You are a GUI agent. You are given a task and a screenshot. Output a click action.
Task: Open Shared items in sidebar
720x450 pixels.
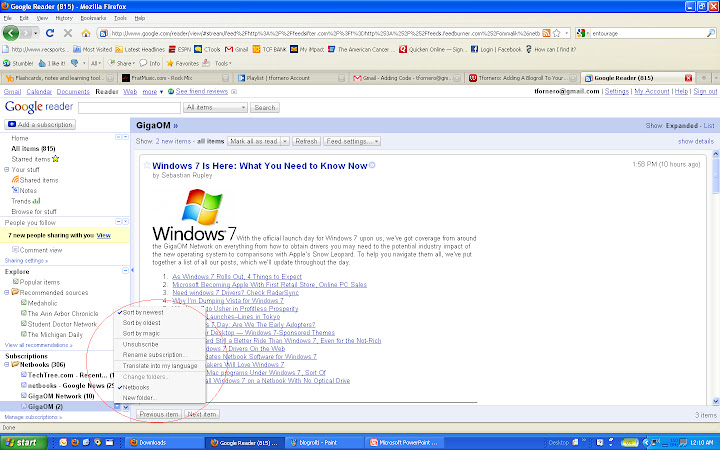pyautogui.click(x=35, y=180)
